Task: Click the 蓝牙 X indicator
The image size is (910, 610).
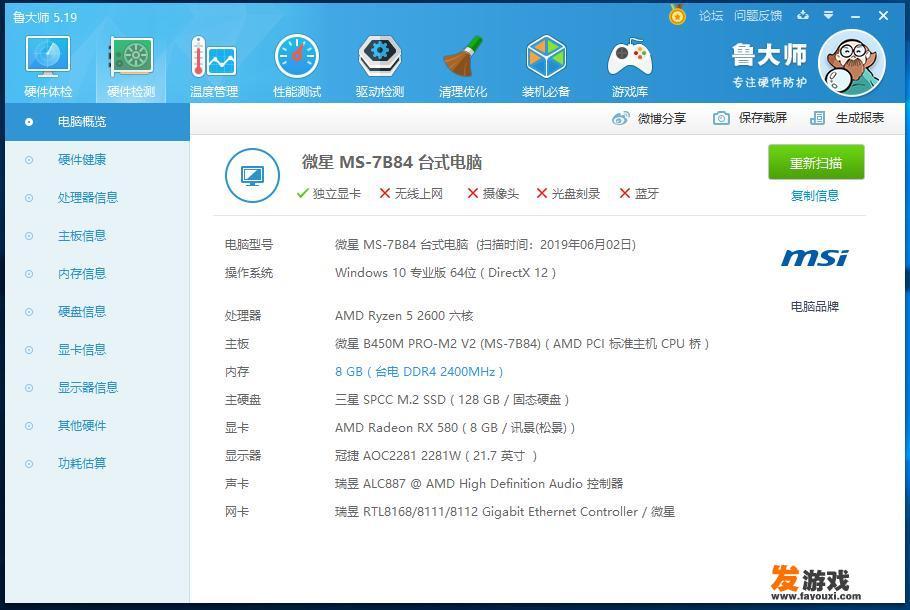Action: point(639,194)
